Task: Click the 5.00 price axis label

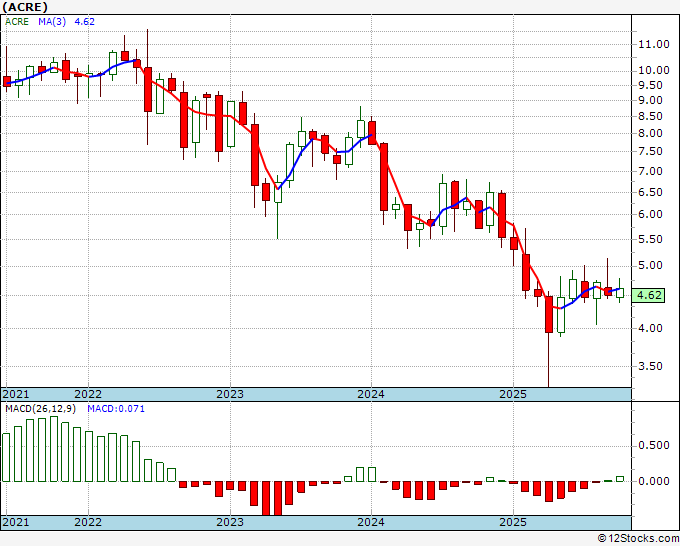Action: (x=650, y=265)
